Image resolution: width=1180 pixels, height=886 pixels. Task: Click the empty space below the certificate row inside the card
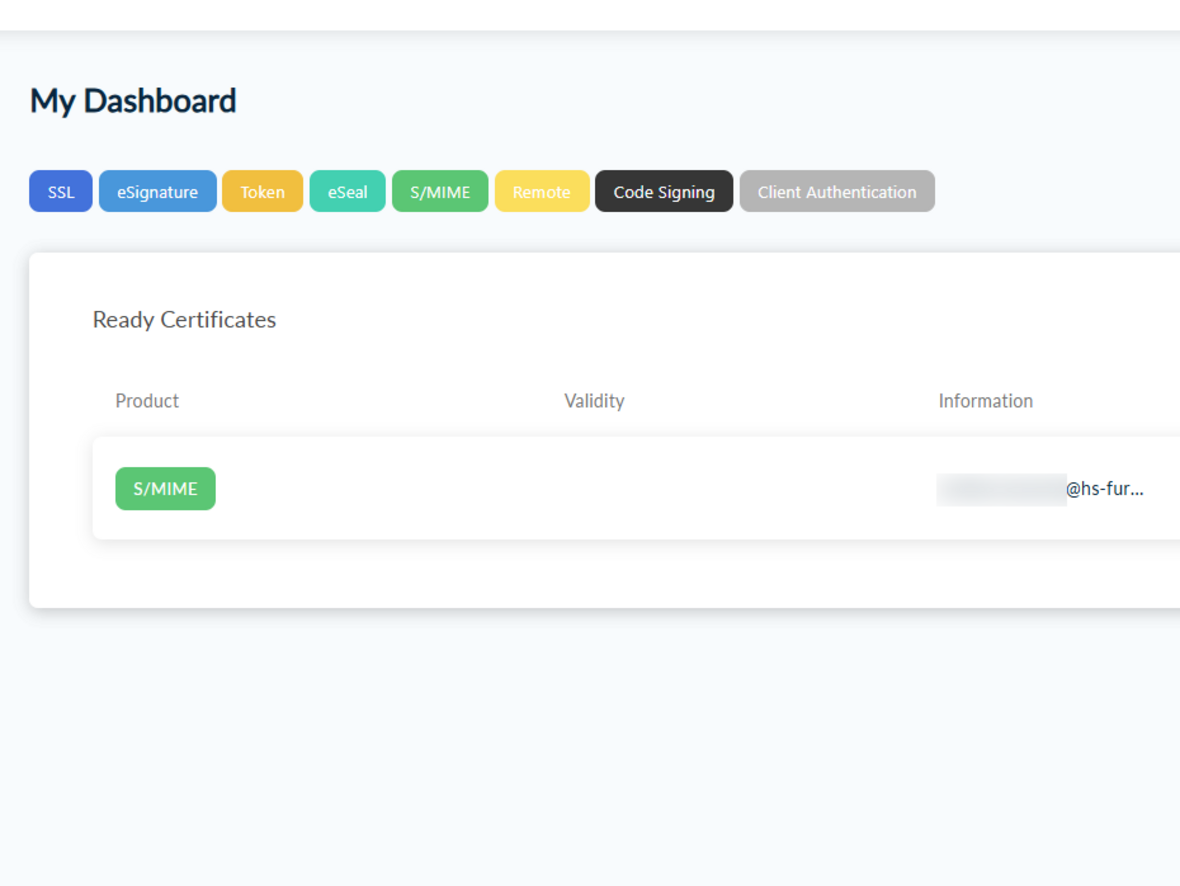[600, 573]
